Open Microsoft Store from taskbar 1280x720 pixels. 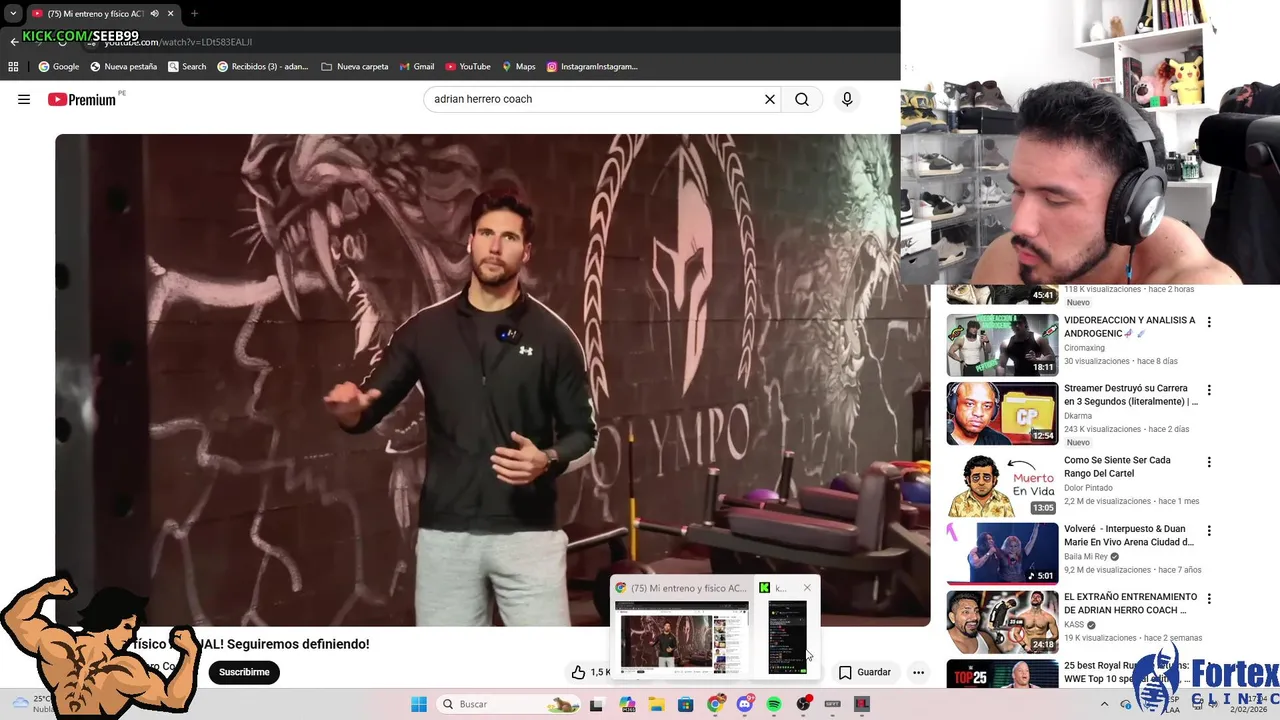click(x=686, y=704)
